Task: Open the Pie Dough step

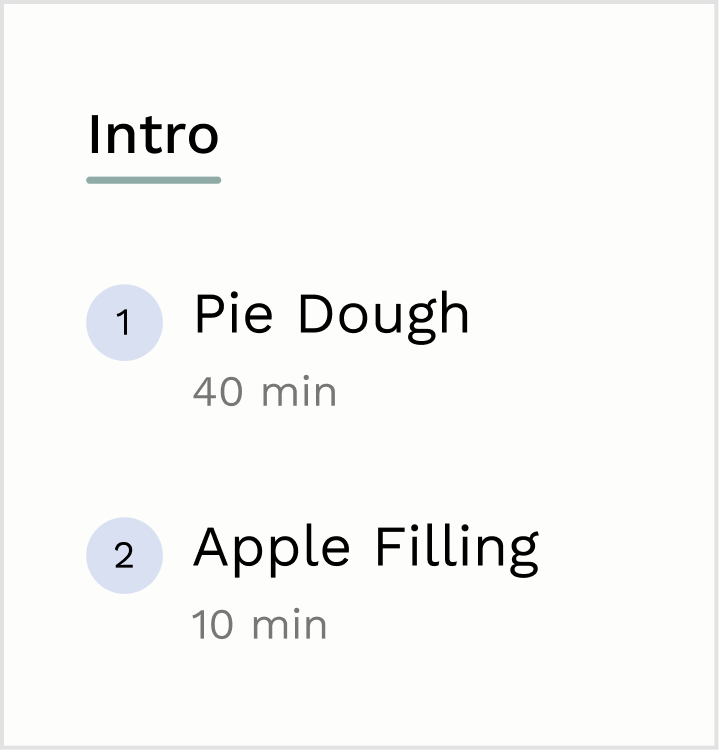Action: tap(332, 317)
